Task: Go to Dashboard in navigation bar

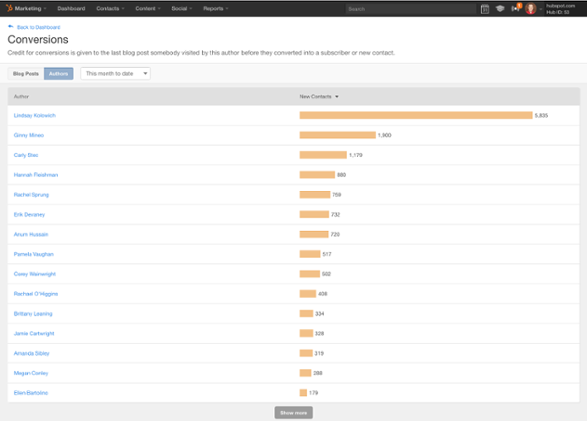Action: point(71,8)
